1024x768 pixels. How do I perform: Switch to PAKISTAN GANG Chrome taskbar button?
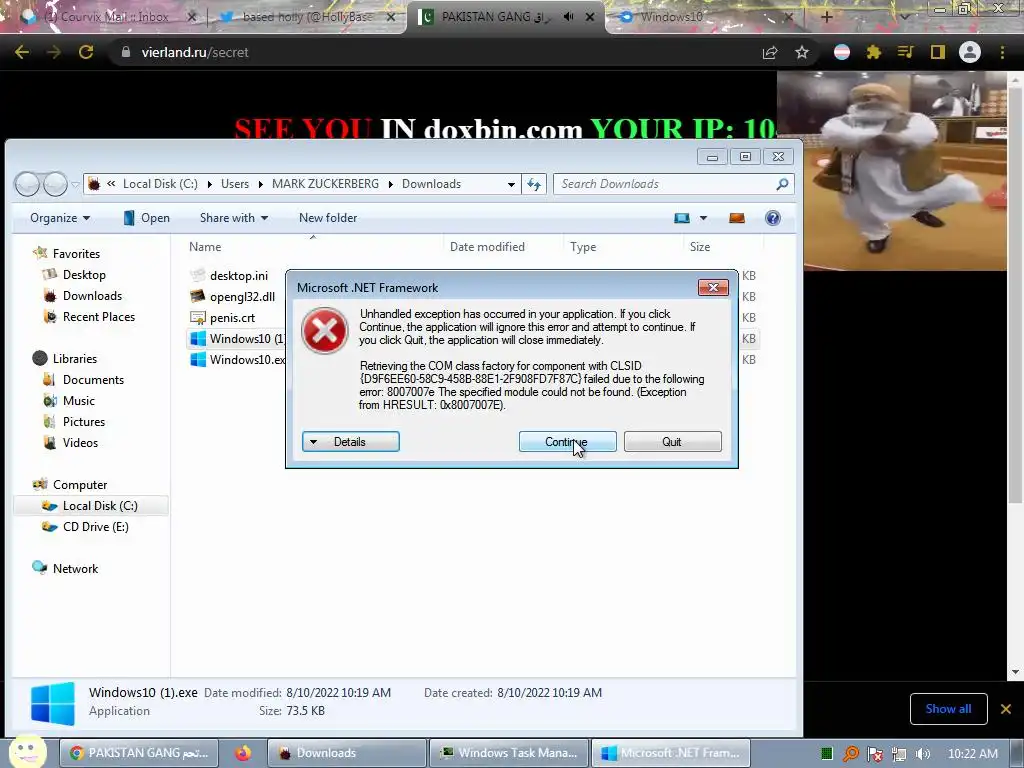click(x=138, y=753)
